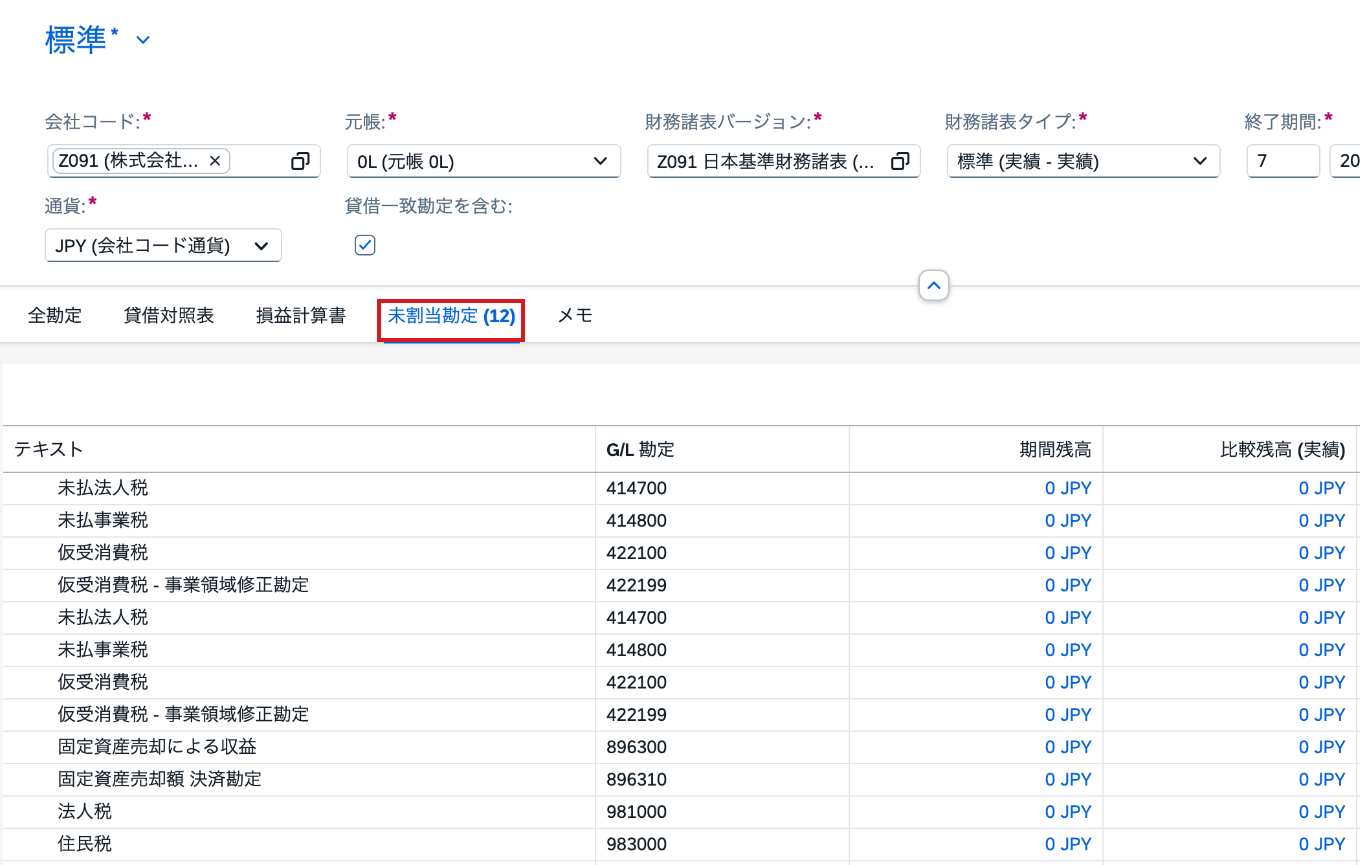Open the メモ tab
The width and height of the screenshot is (1360, 865).
[575, 316]
